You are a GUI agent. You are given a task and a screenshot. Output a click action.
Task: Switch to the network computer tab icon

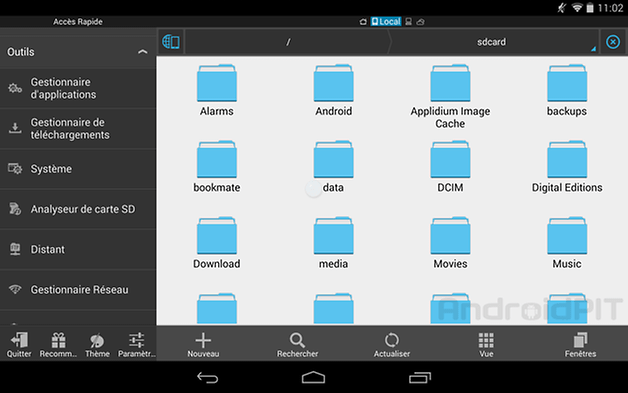tap(409, 22)
